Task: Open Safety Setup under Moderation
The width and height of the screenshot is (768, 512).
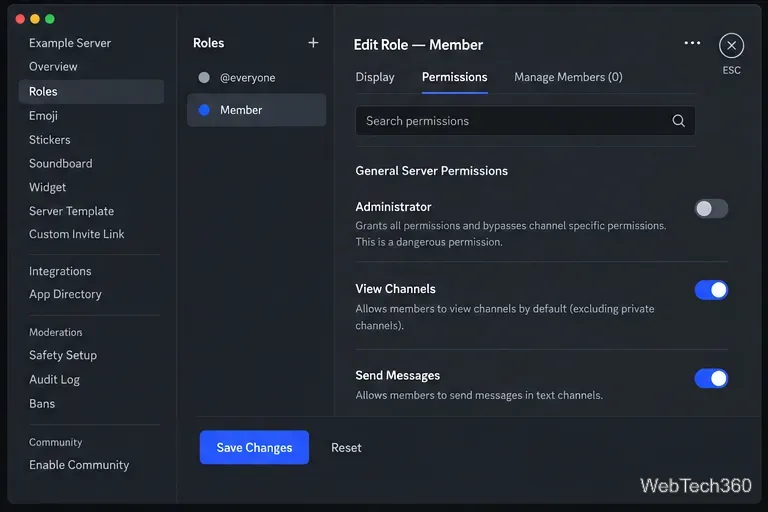Action: (x=63, y=355)
